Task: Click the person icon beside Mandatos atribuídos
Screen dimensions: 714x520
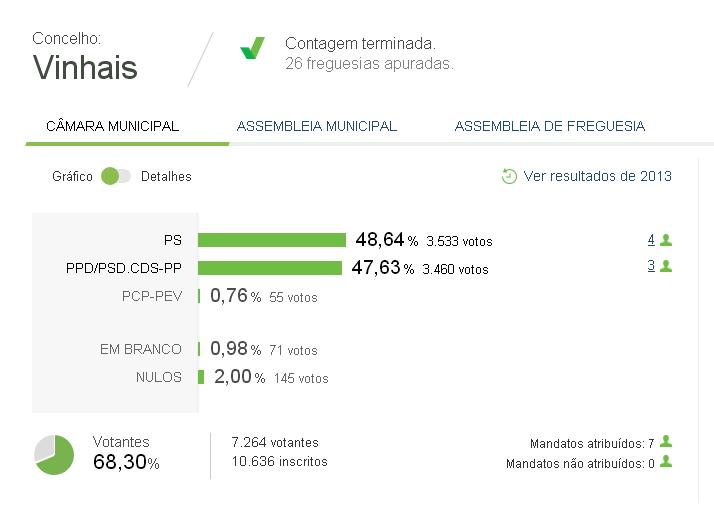Action: click(x=666, y=441)
